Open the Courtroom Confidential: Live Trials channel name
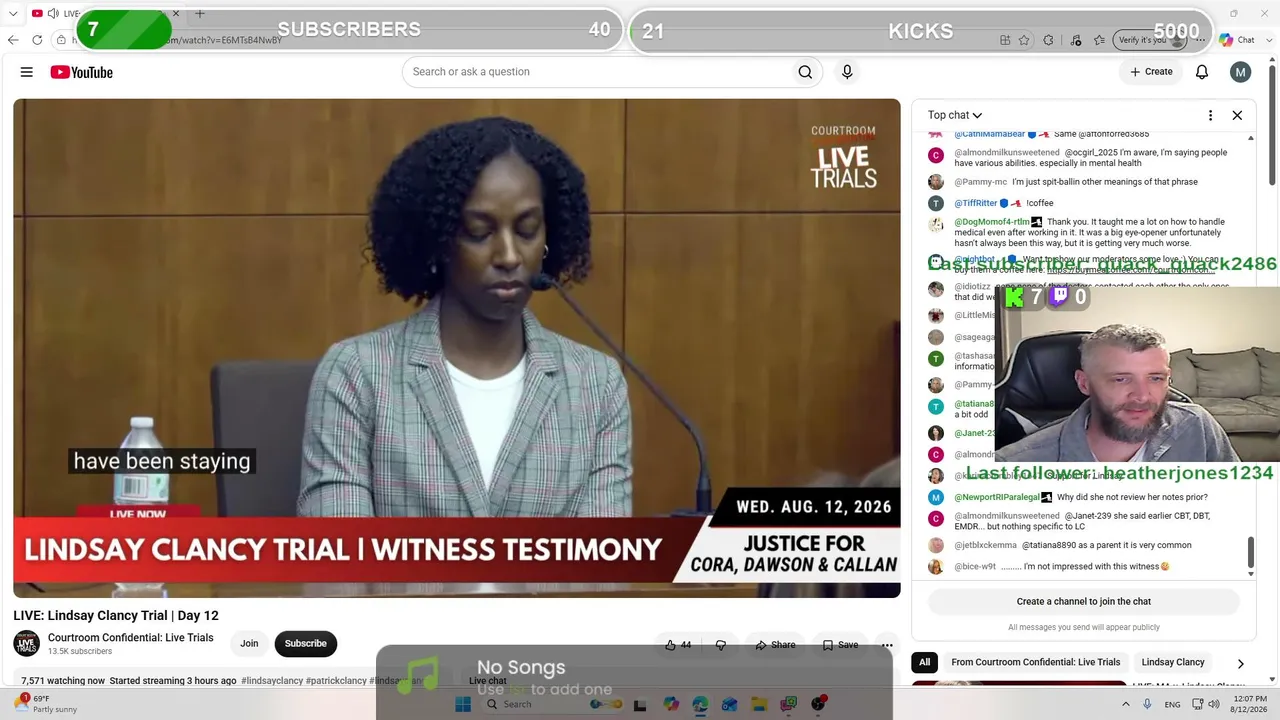This screenshot has width=1280, height=720. pyautogui.click(x=131, y=638)
